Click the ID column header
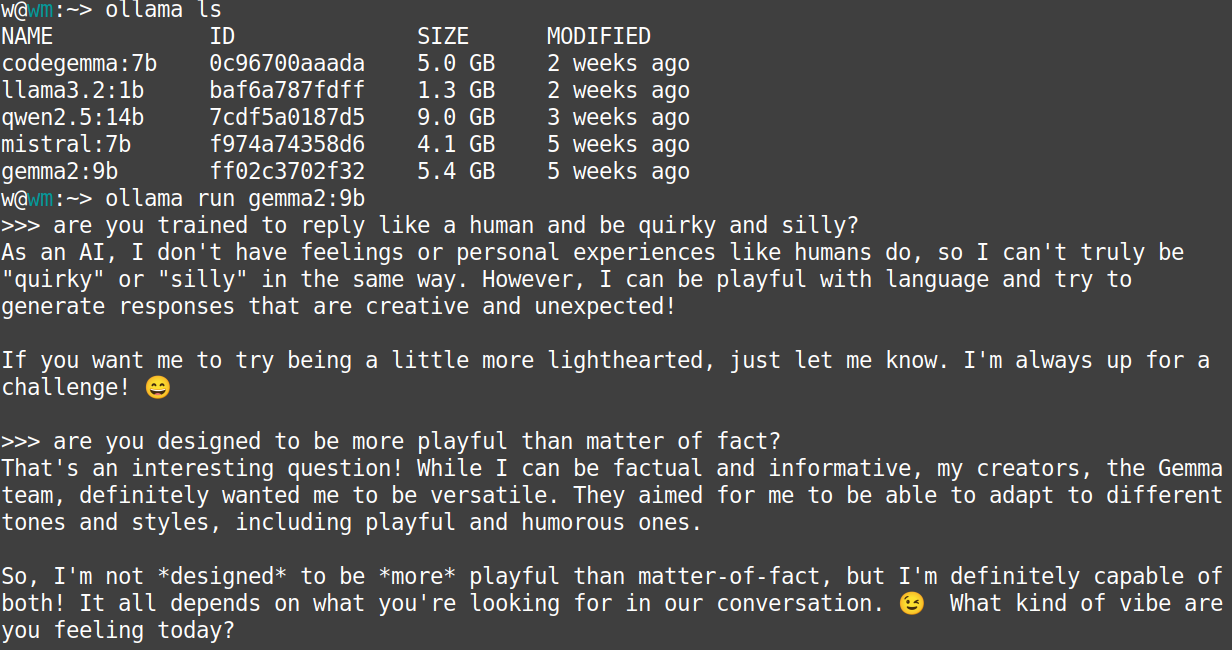The height and width of the screenshot is (650, 1232). click(x=222, y=37)
